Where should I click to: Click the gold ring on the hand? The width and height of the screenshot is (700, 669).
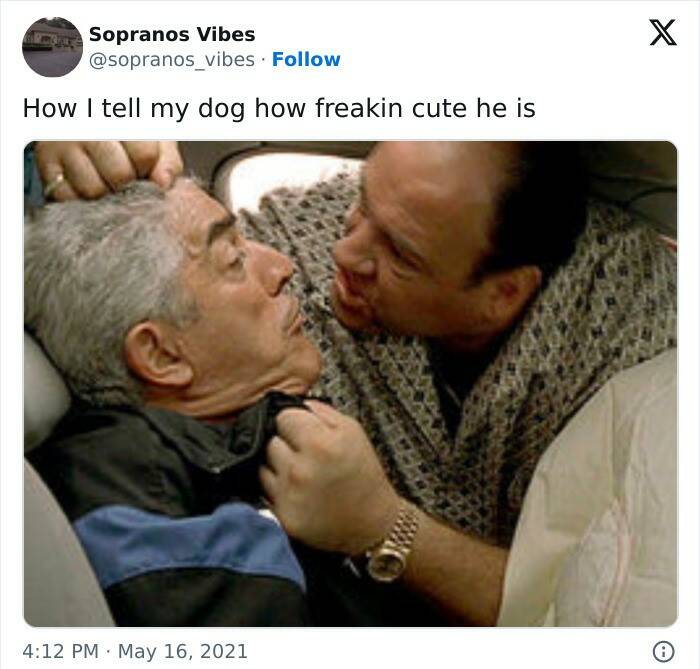[54, 184]
